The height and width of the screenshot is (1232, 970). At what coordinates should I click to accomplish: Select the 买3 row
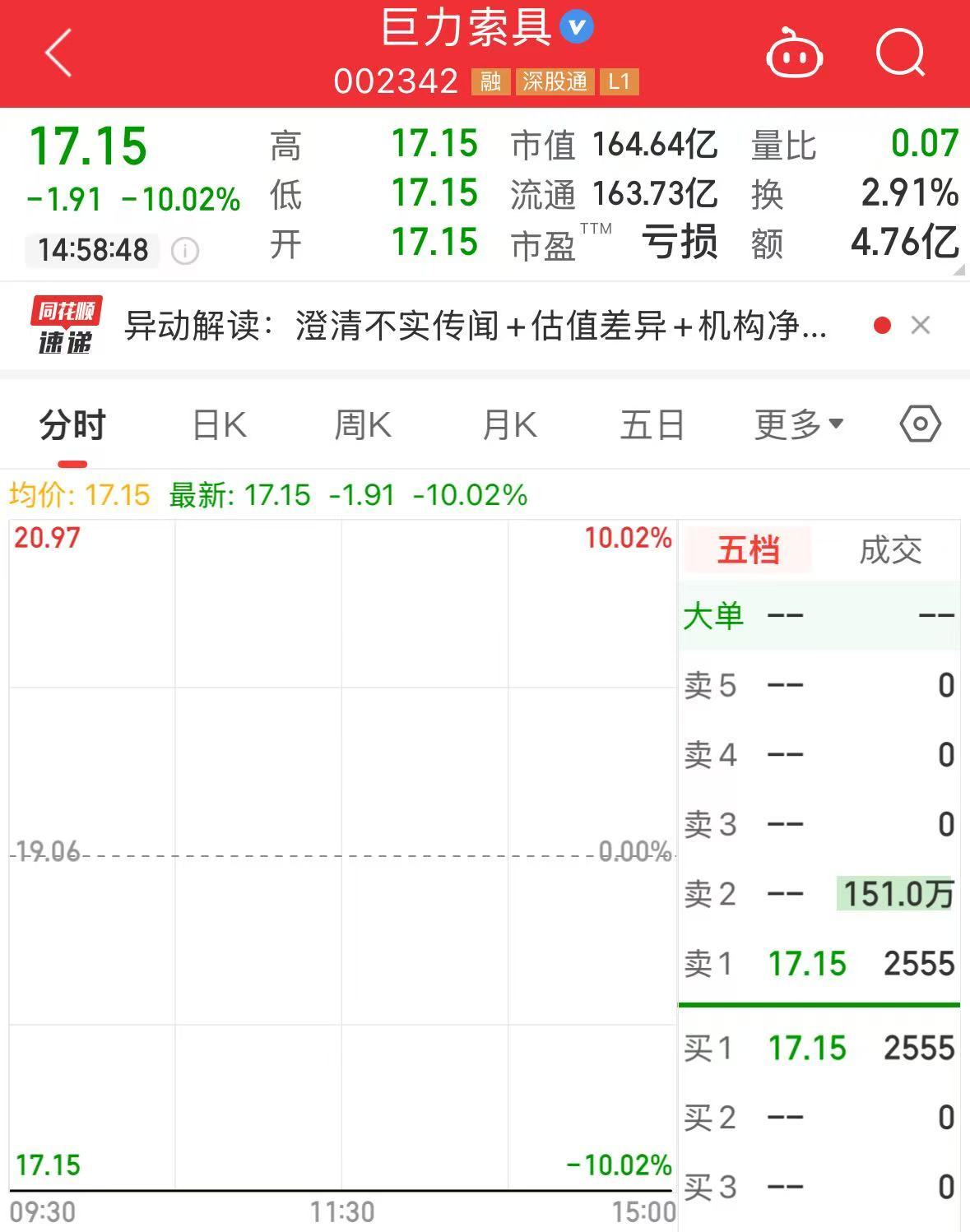[x=819, y=1187]
